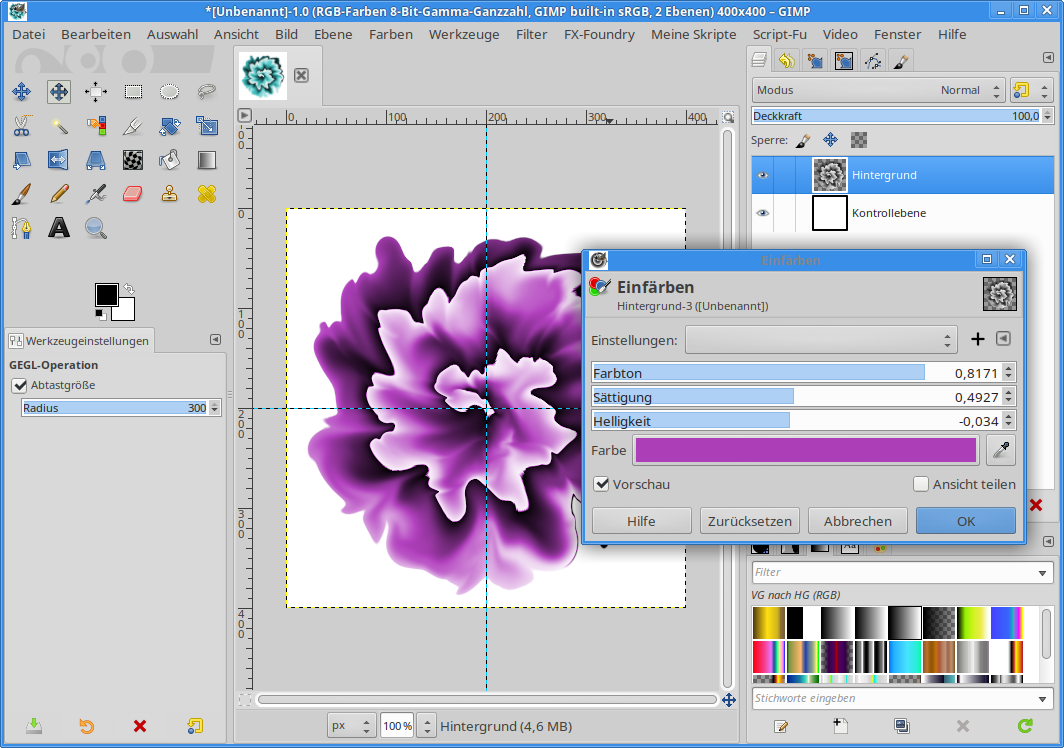
Task: Open the Filter menu
Action: (x=531, y=34)
